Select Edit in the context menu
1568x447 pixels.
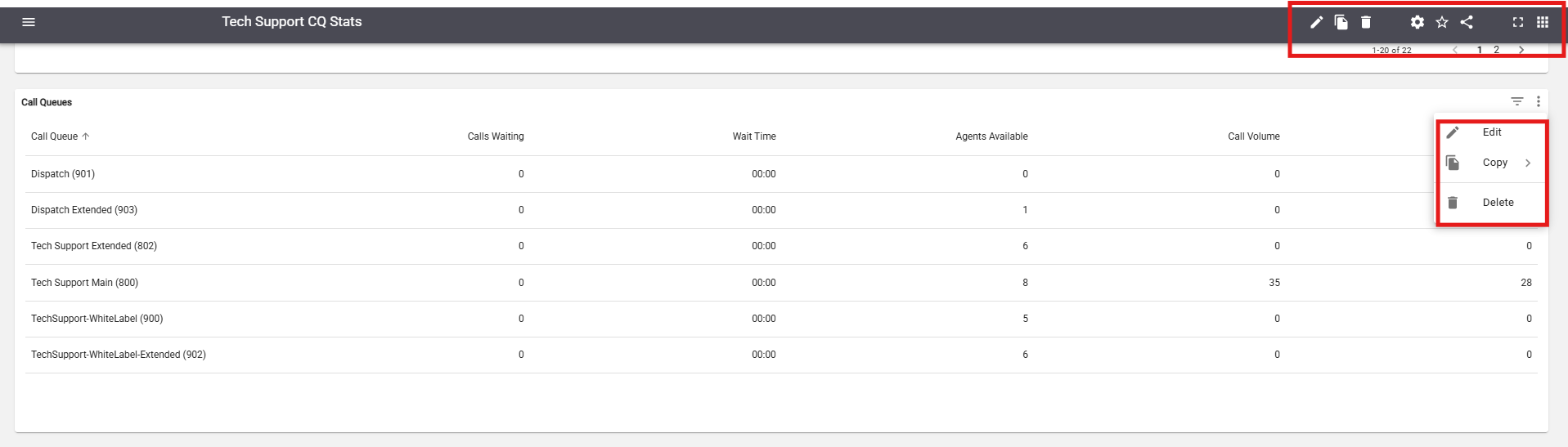(x=1491, y=132)
